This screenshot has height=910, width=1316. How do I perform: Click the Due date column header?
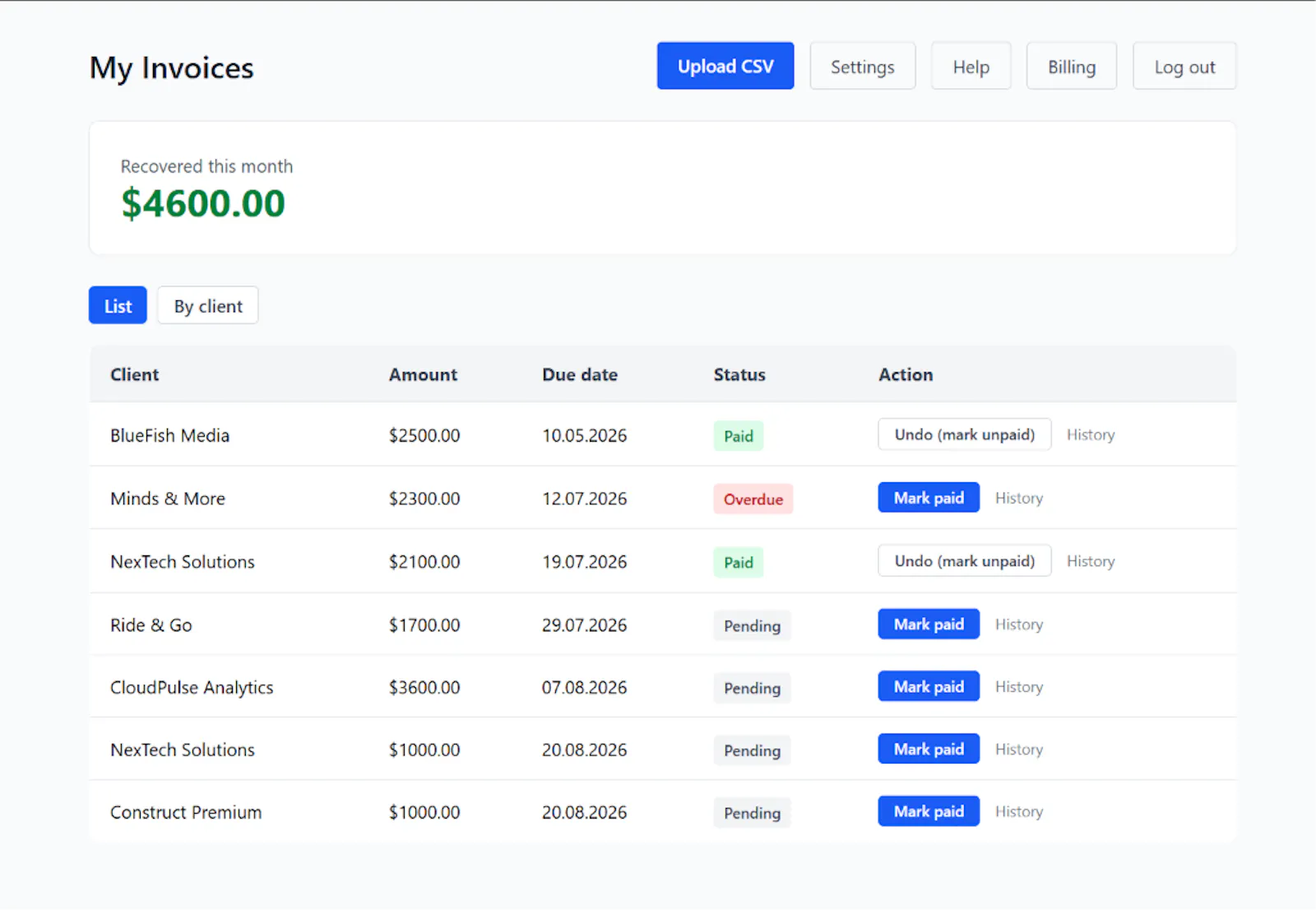click(x=580, y=374)
